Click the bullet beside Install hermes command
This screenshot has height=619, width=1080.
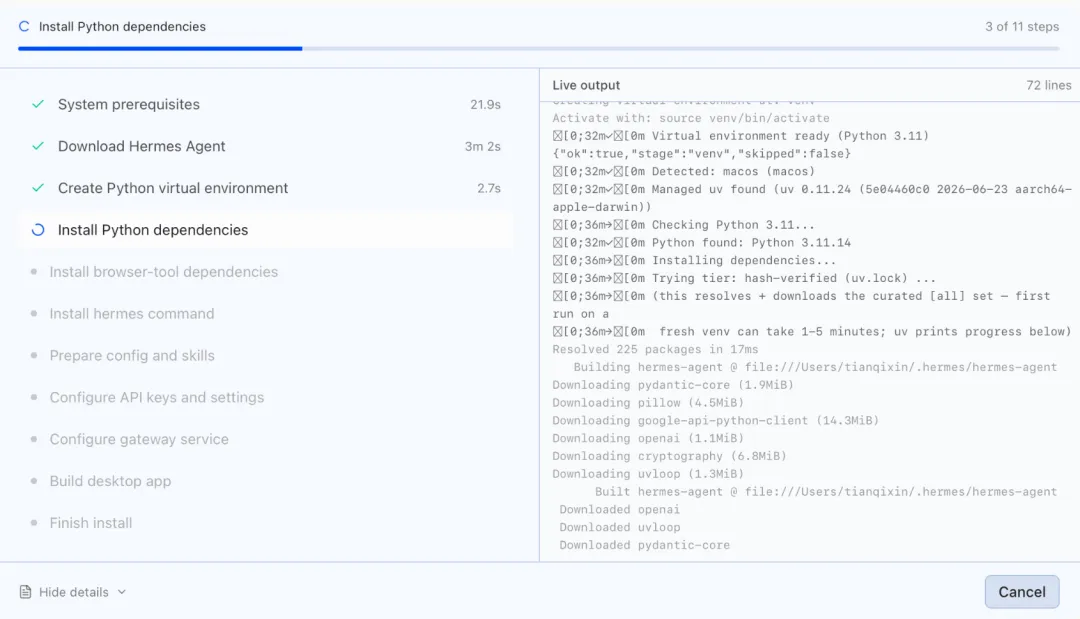coord(34,314)
